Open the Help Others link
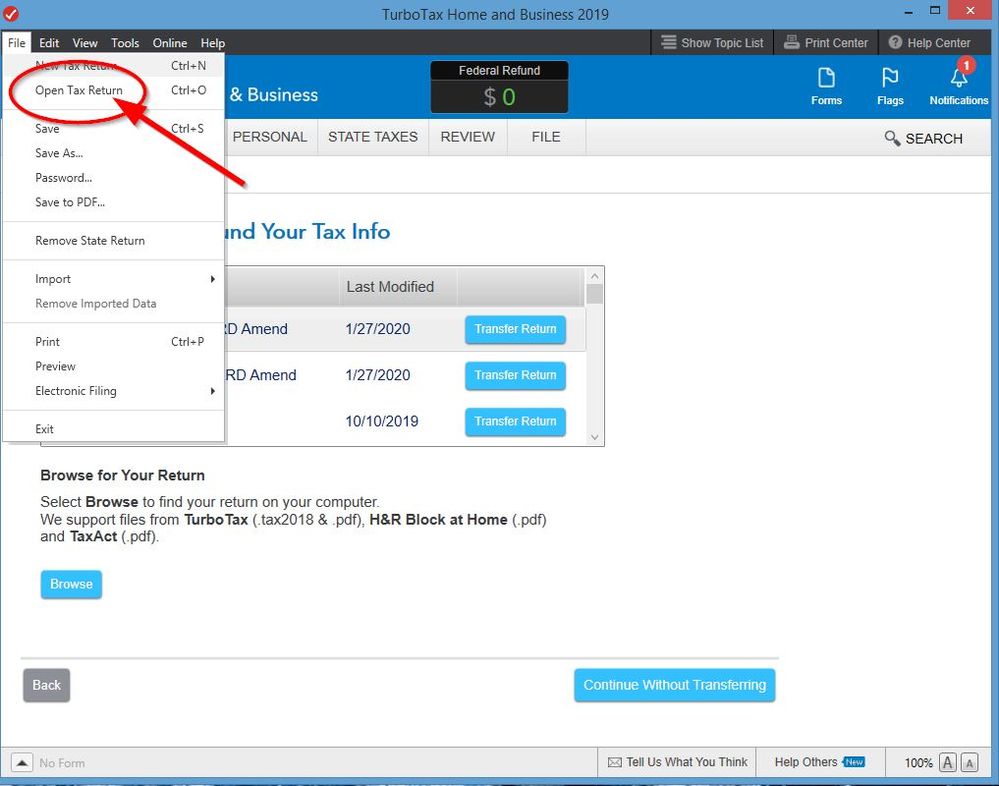The width and height of the screenshot is (999, 786). click(x=819, y=762)
